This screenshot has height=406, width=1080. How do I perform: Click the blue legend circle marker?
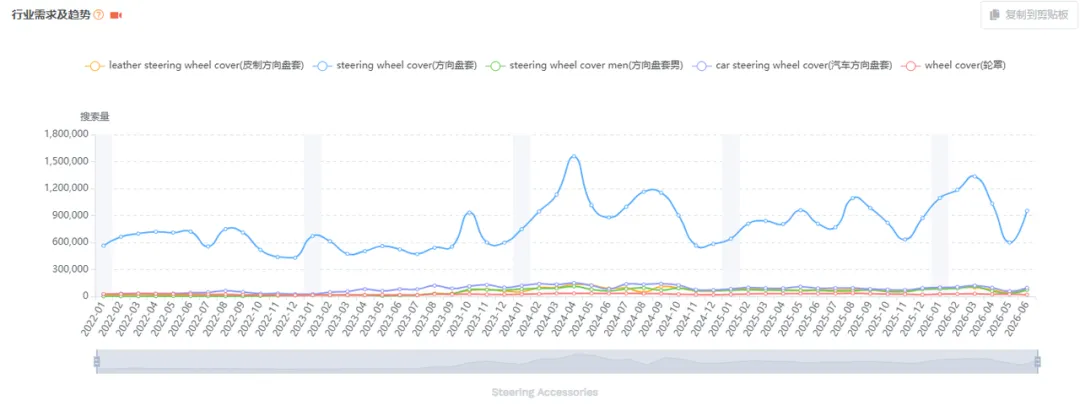pyautogui.click(x=323, y=66)
